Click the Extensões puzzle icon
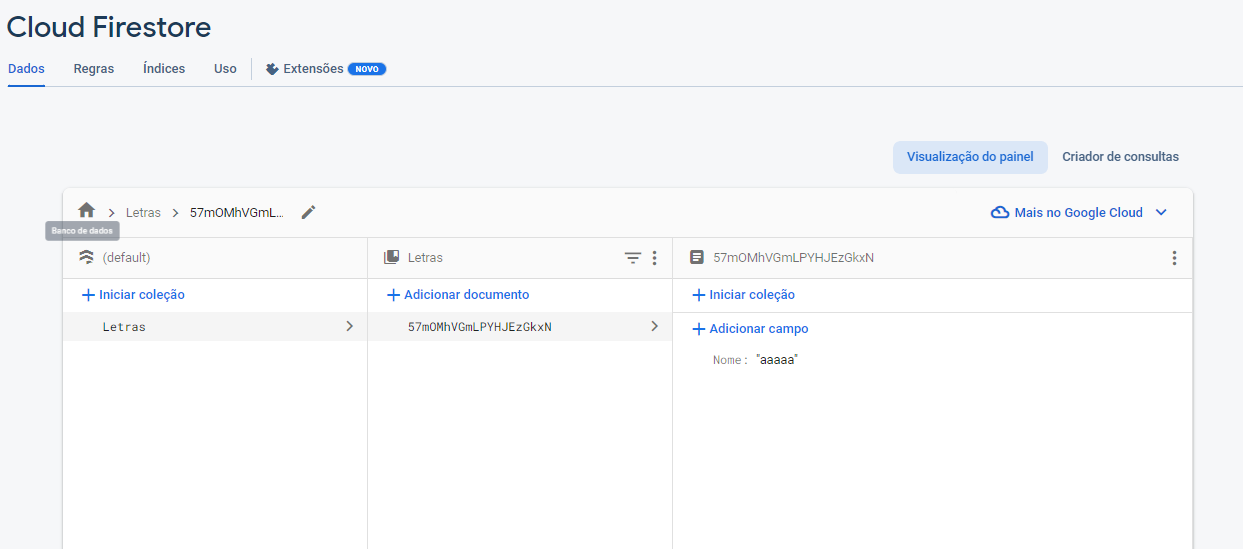The image size is (1243, 549). point(272,69)
